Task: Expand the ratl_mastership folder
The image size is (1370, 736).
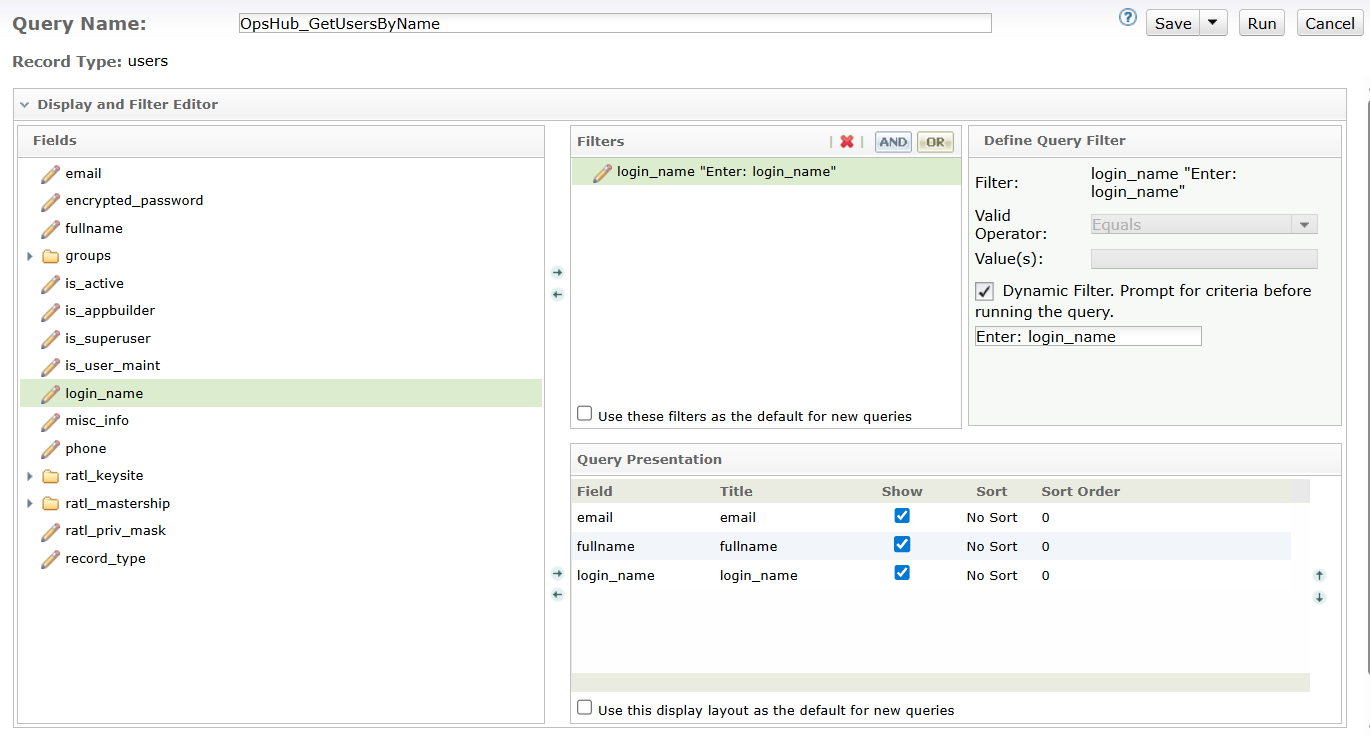Action: click(x=30, y=503)
